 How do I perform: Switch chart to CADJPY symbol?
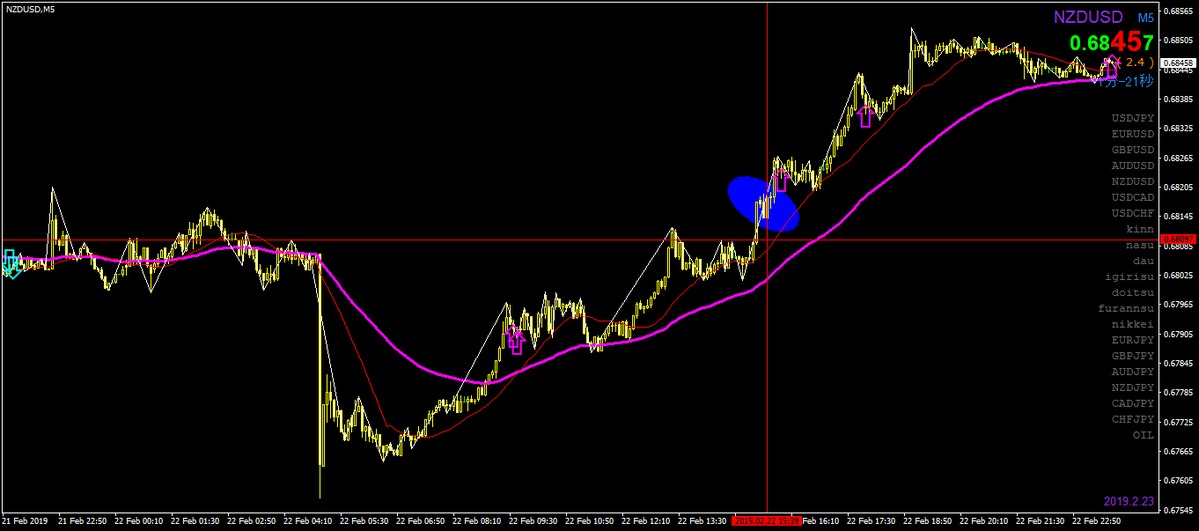pos(1132,403)
